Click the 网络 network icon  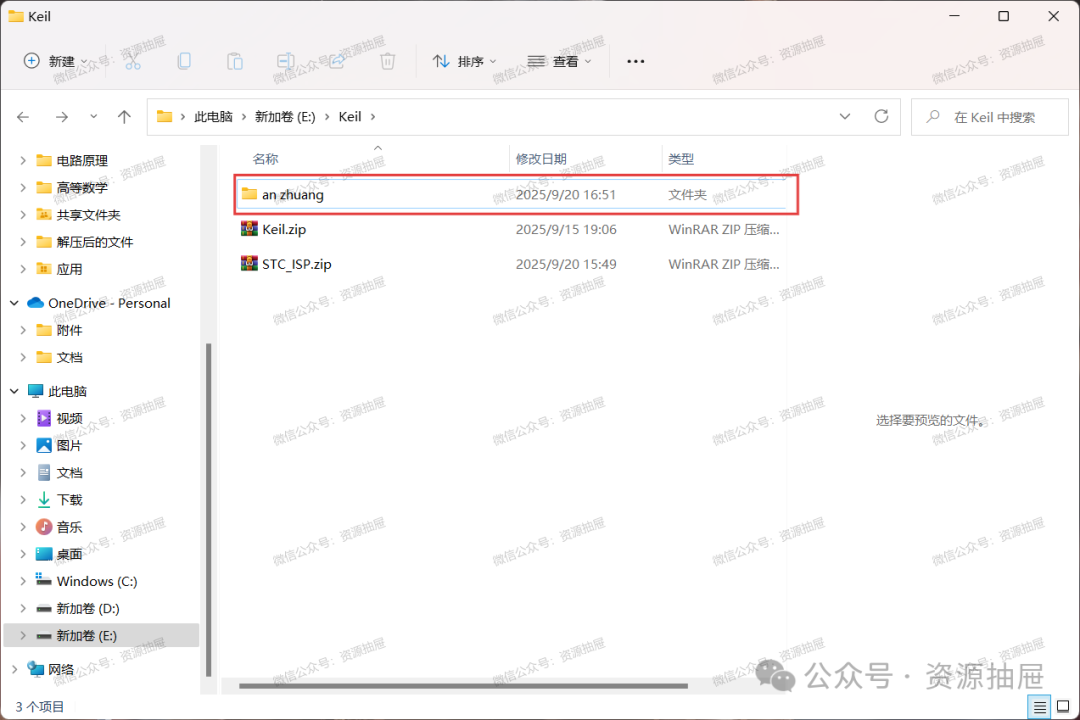pos(35,668)
